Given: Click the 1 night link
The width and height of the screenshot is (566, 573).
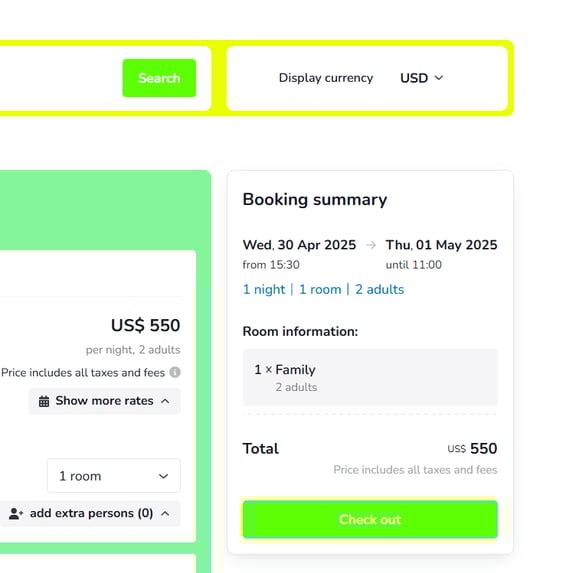Looking at the screenshot, I should click(264, 289).
